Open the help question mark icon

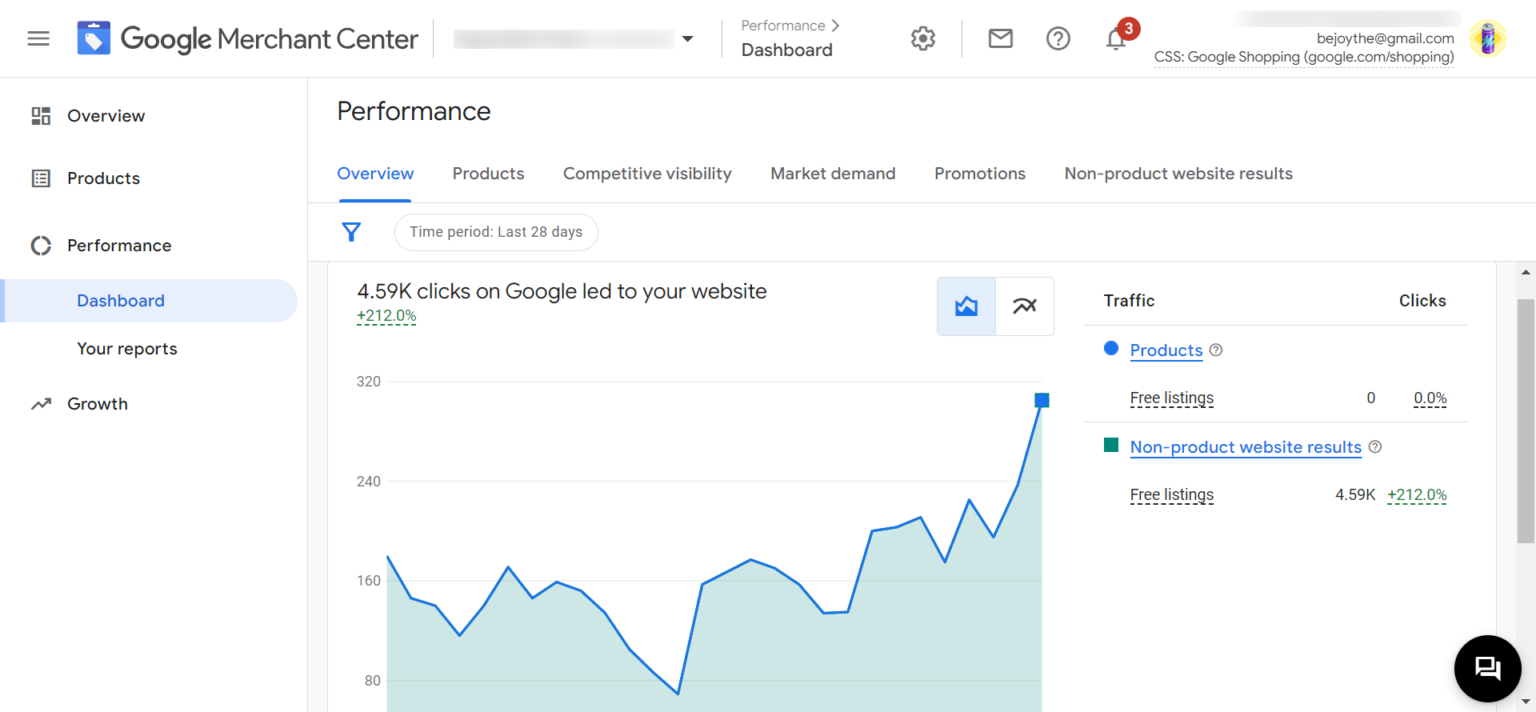(1058, 39)
